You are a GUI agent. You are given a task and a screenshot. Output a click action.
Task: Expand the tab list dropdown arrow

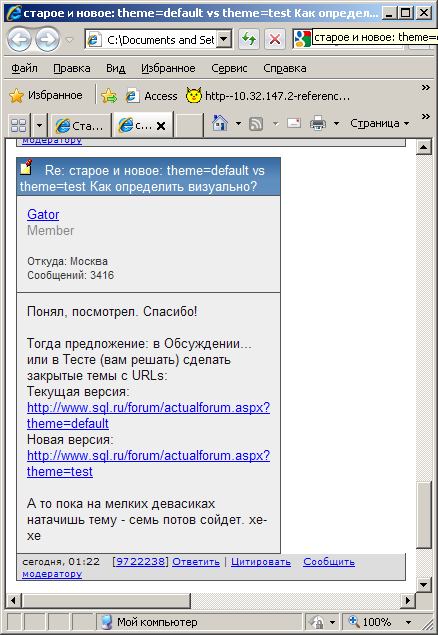point(39,125)
